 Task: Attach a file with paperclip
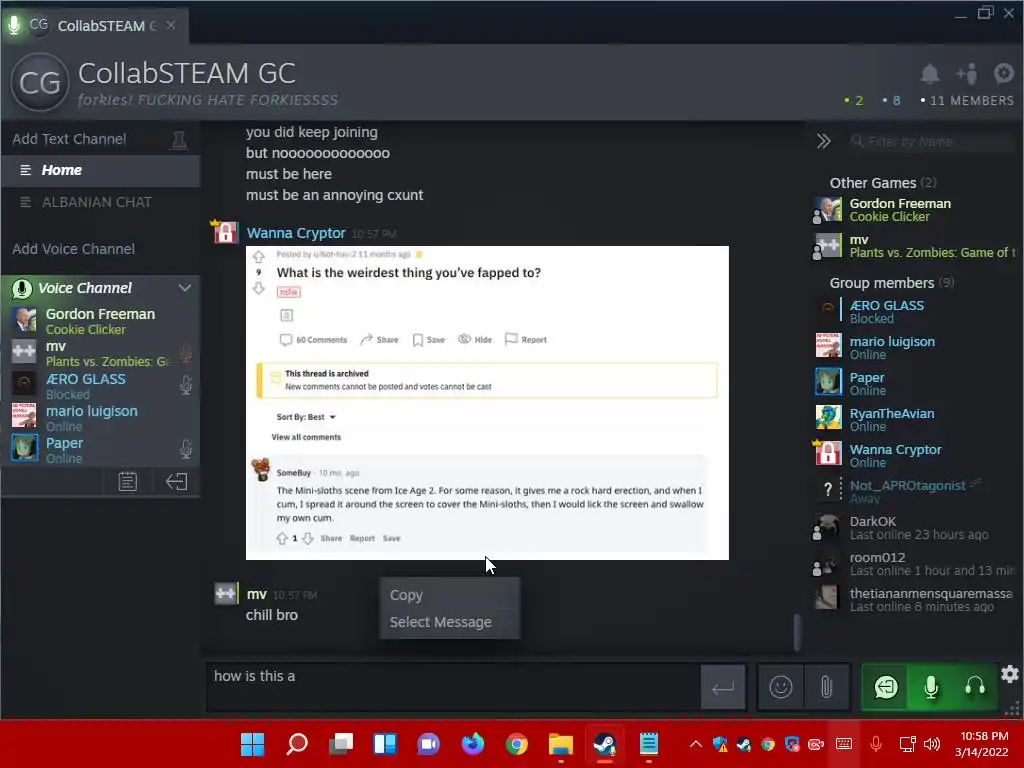click(826, 687)
